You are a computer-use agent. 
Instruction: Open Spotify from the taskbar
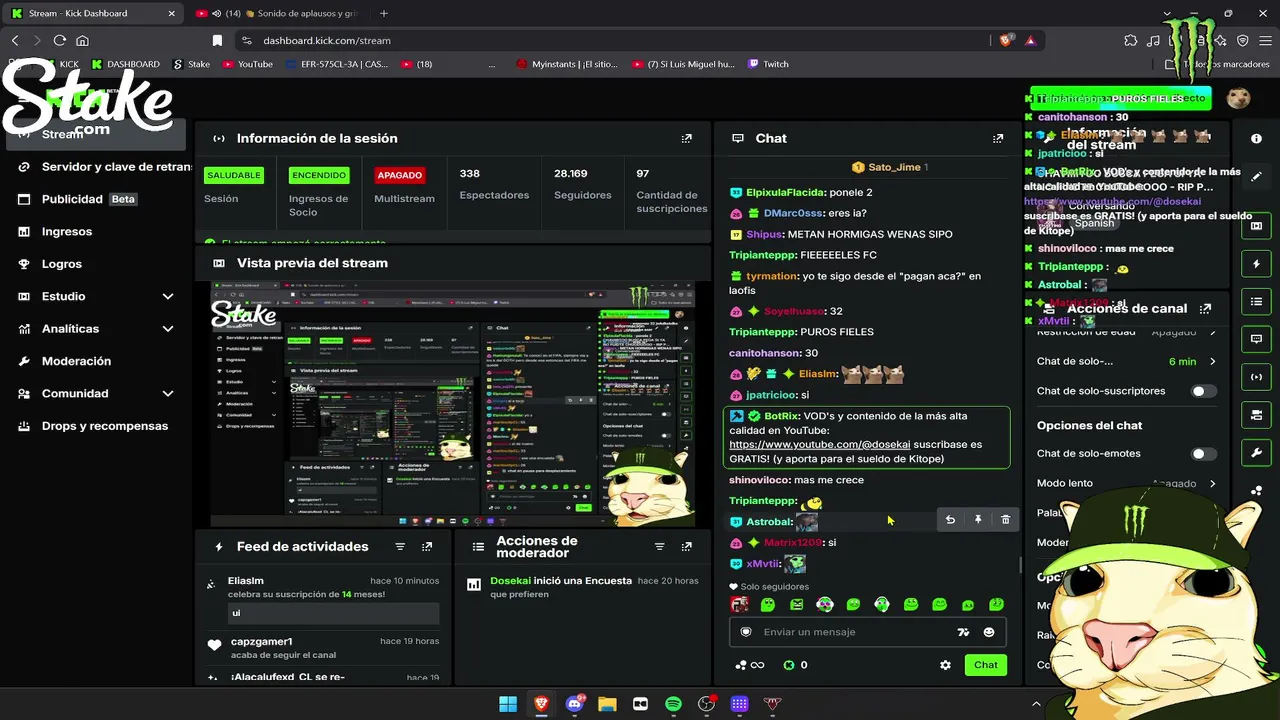tap(673, 704)
